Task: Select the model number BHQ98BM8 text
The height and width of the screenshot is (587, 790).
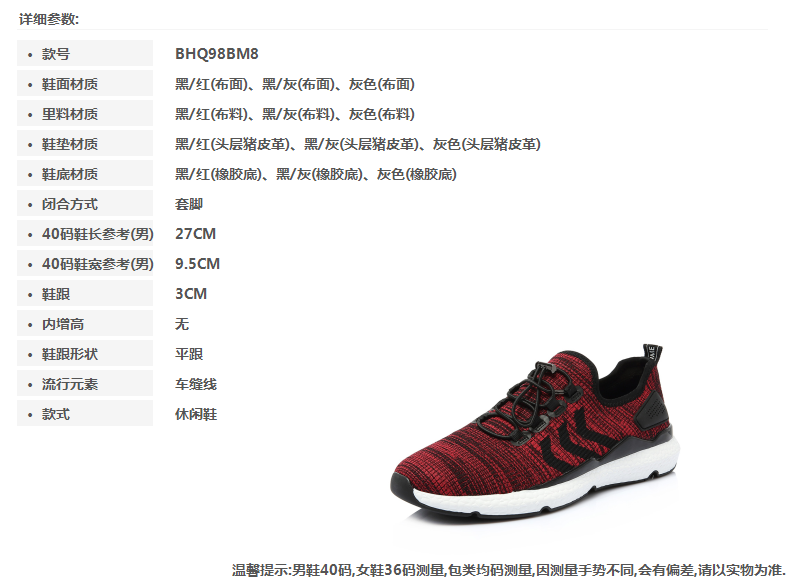Action: (x=217, y=53)
